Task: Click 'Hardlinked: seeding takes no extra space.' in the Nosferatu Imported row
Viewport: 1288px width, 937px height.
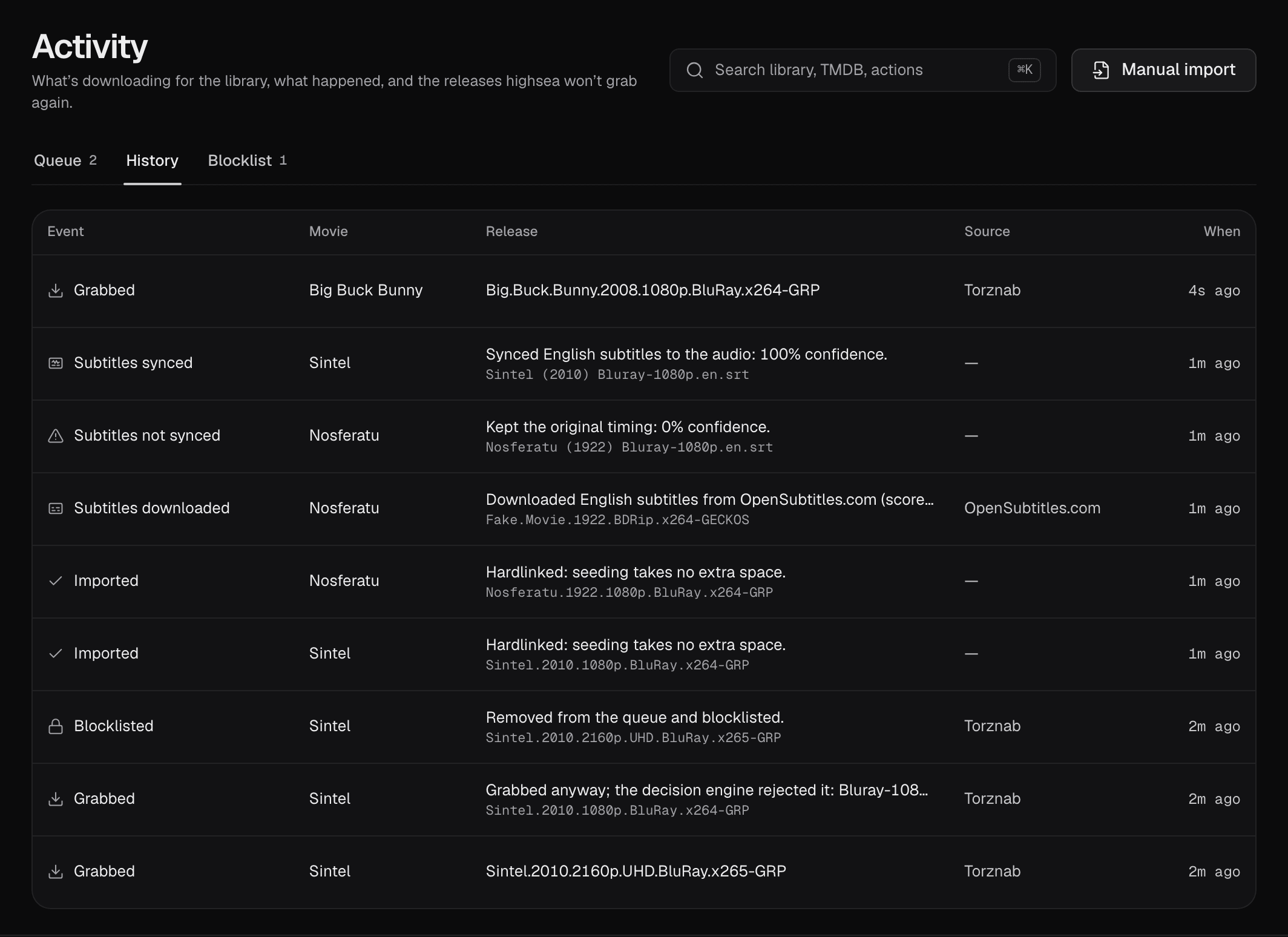Action: (x=636, y=573)
